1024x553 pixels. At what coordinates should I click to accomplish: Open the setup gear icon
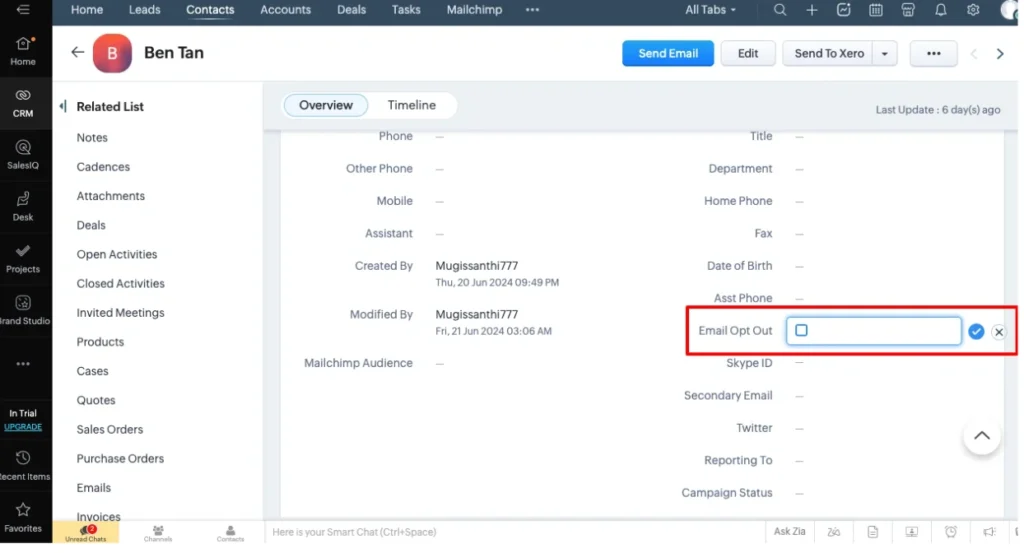click(973, 10)
